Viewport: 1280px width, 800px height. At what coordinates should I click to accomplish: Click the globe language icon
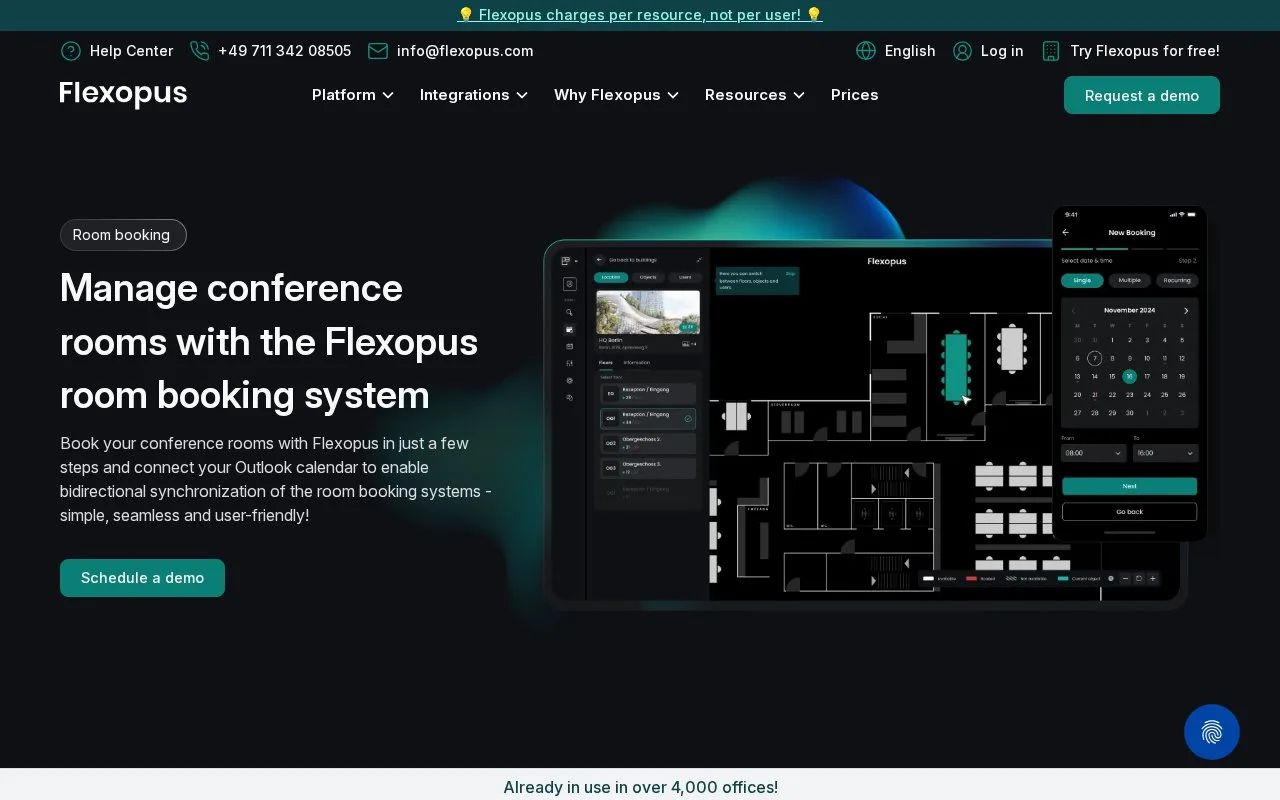(866, 51)
